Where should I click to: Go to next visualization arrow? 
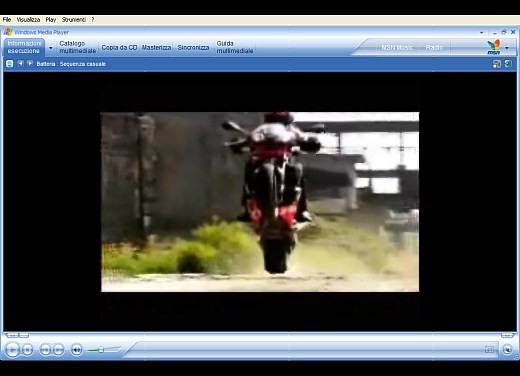30,63
